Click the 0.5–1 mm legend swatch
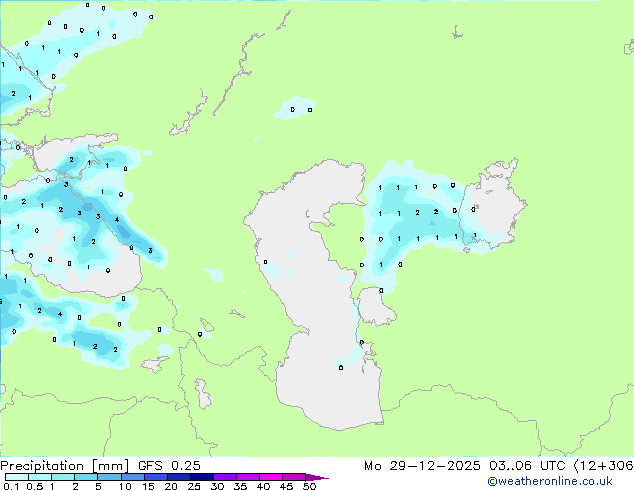The image size is (634, 490). (40, 477)
